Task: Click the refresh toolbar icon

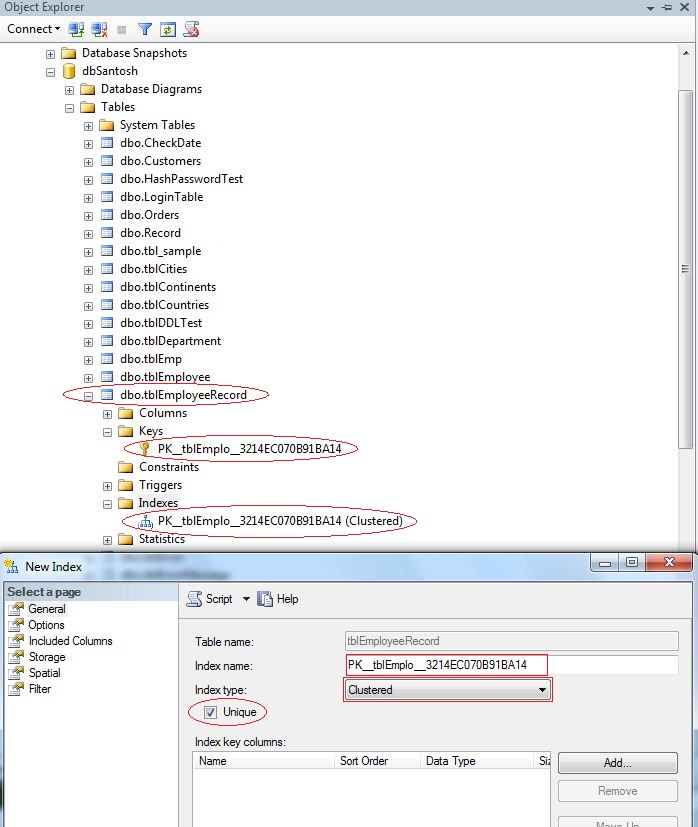Action: point(168,30)
